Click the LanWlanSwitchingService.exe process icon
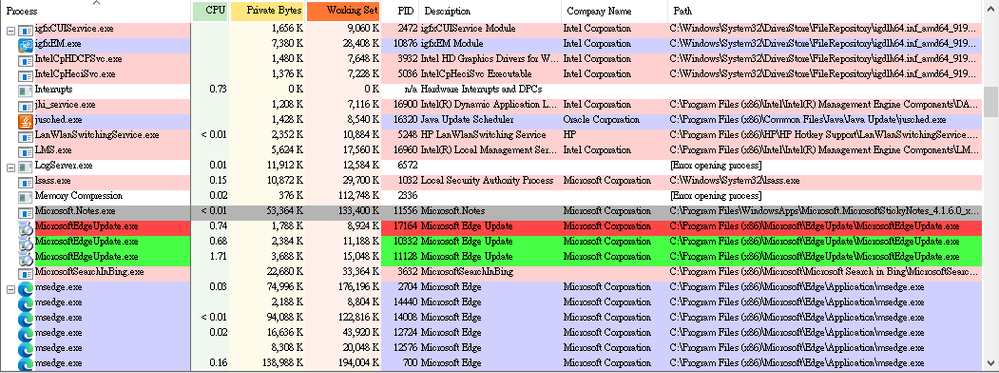Viewport: 999px width, 373px height. [25, 136]
